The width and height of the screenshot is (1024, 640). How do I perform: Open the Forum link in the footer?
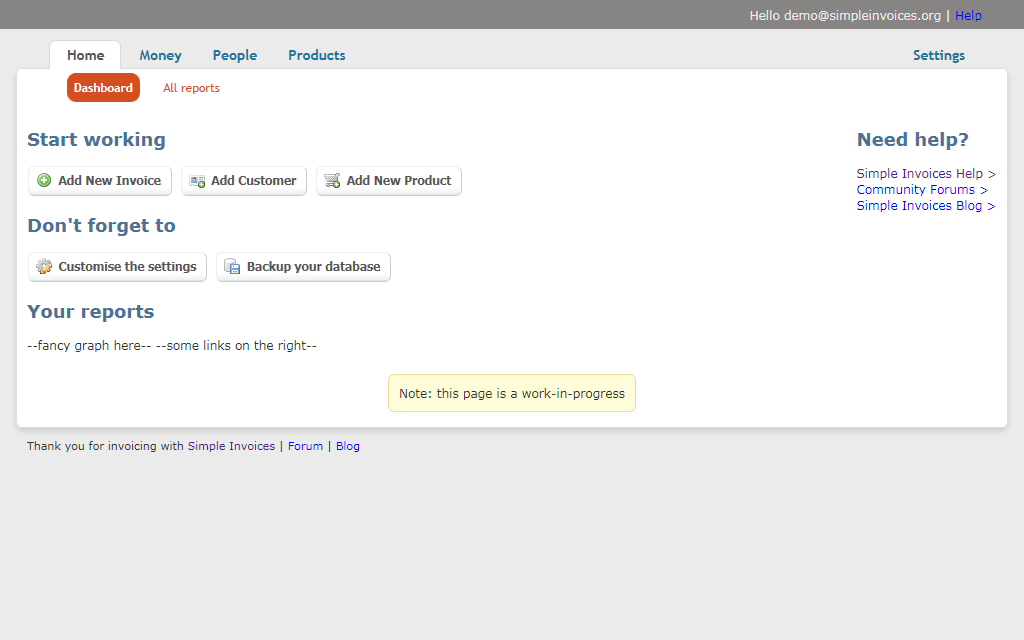305,447
